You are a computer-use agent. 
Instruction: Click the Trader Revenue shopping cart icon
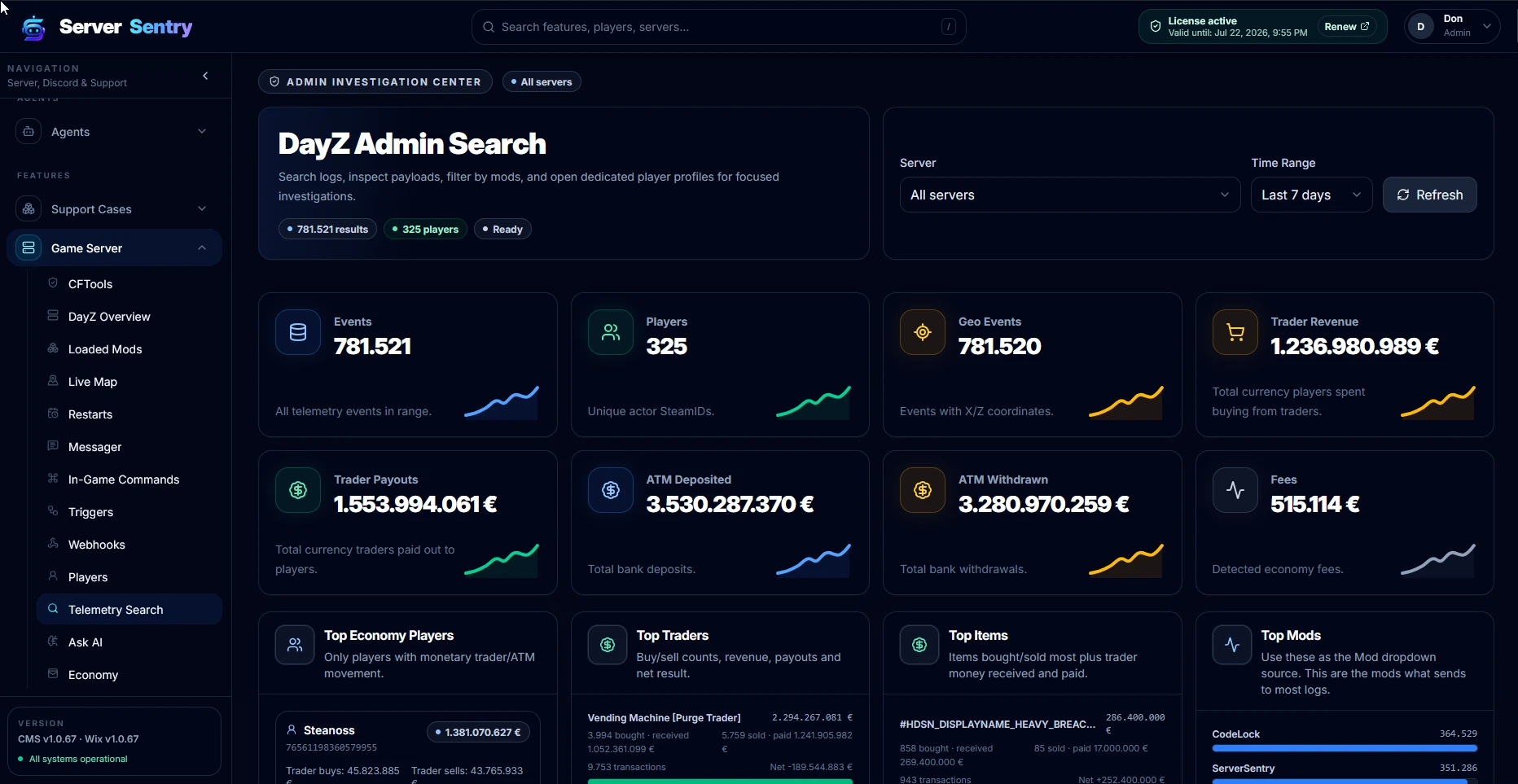coord(1235,332)
